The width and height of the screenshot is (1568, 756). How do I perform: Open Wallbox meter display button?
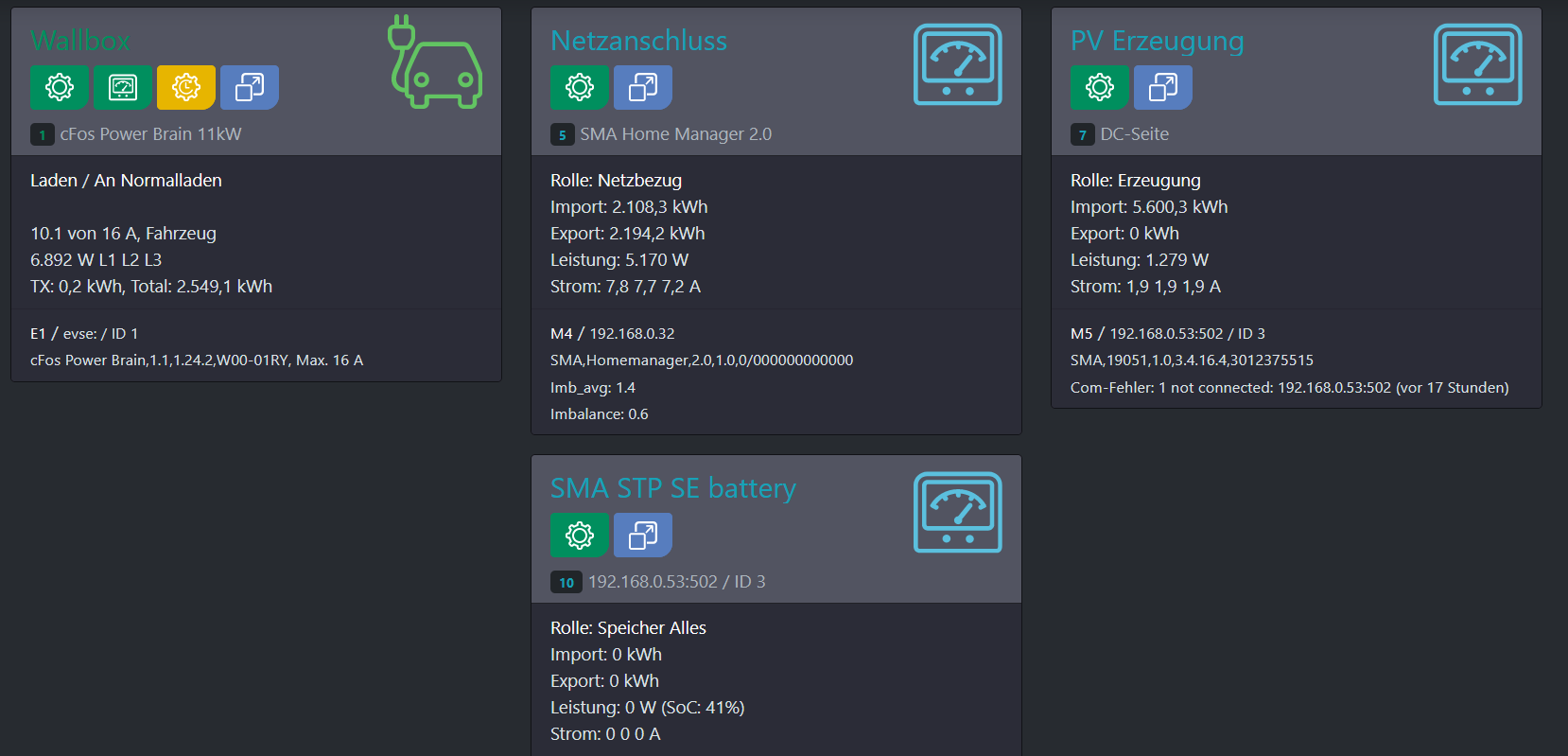(x=123, y=87)
